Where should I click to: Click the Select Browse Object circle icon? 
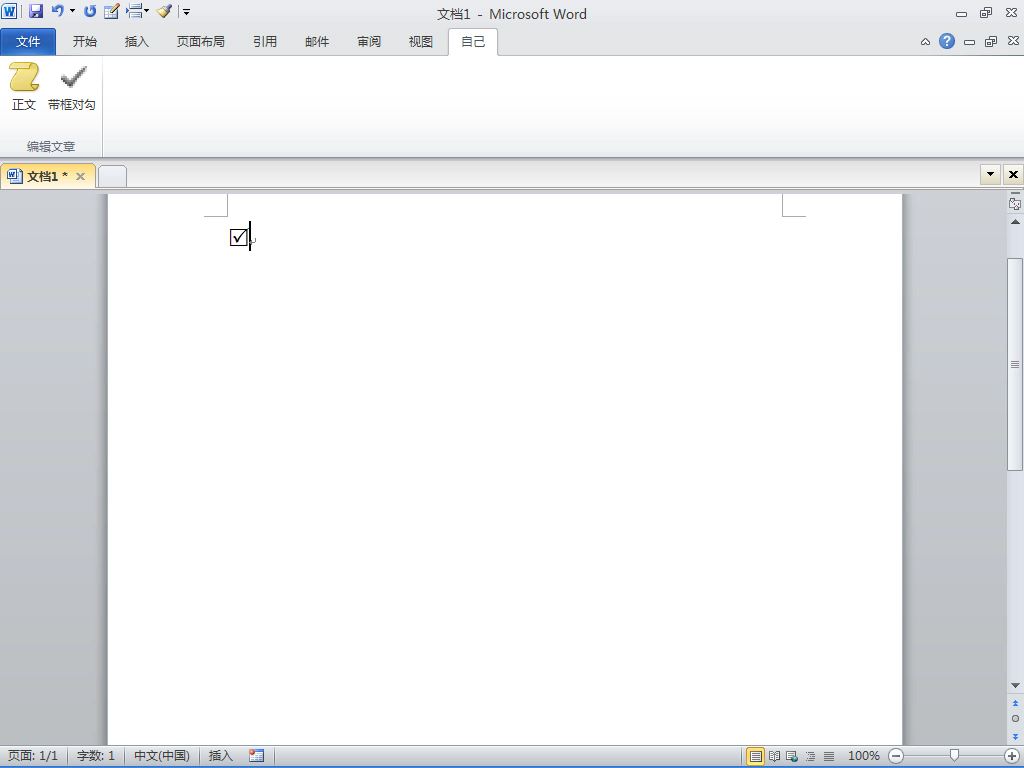pos(1015,718)
